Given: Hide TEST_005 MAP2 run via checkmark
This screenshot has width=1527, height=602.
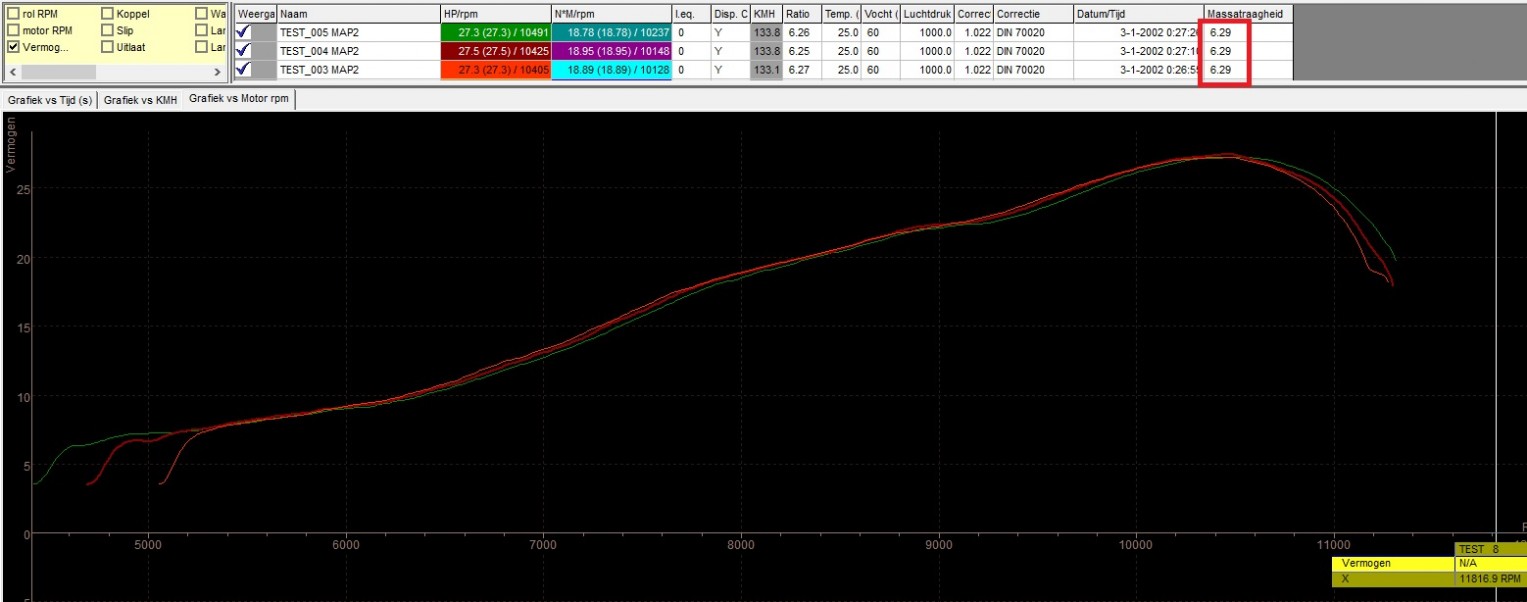Looking at the screenshot, I should pyautogui.click(x=243, y=32).
